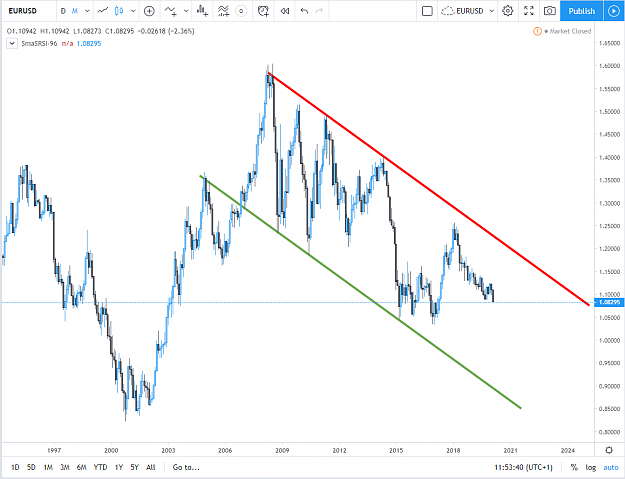The image size is (625, 479).
Task: Select the line chart style icon
Action: tap(103, 11)
